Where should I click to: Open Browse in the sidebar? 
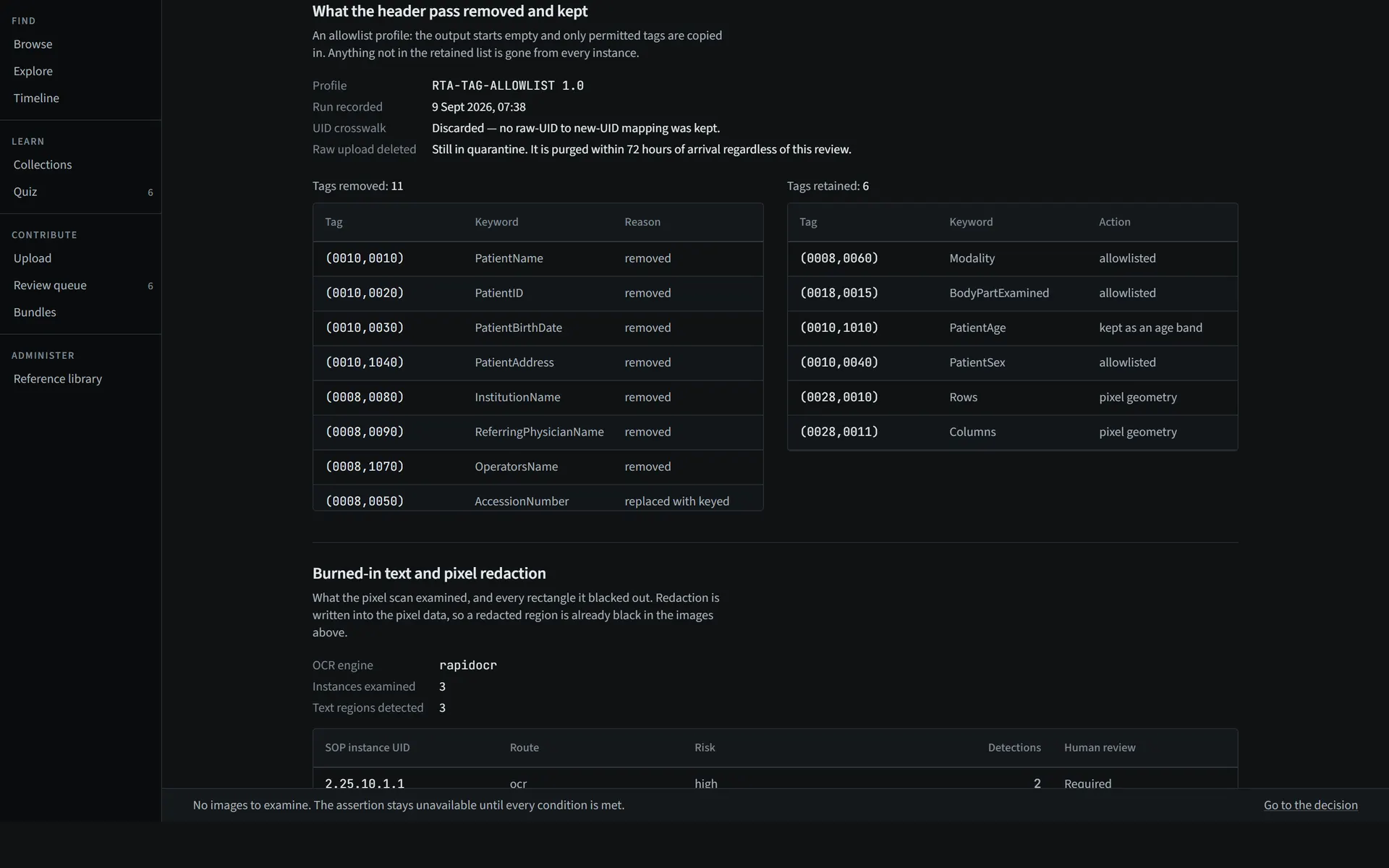coord(33,44)
